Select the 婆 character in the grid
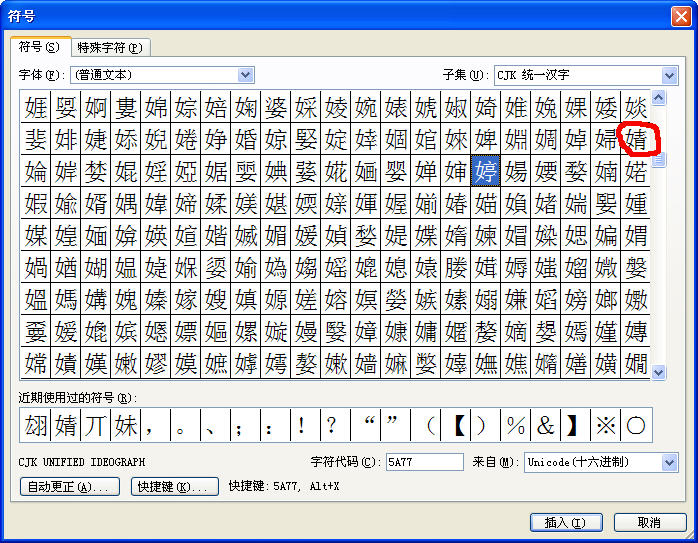 pyautogui.click(x=276, y=107)
